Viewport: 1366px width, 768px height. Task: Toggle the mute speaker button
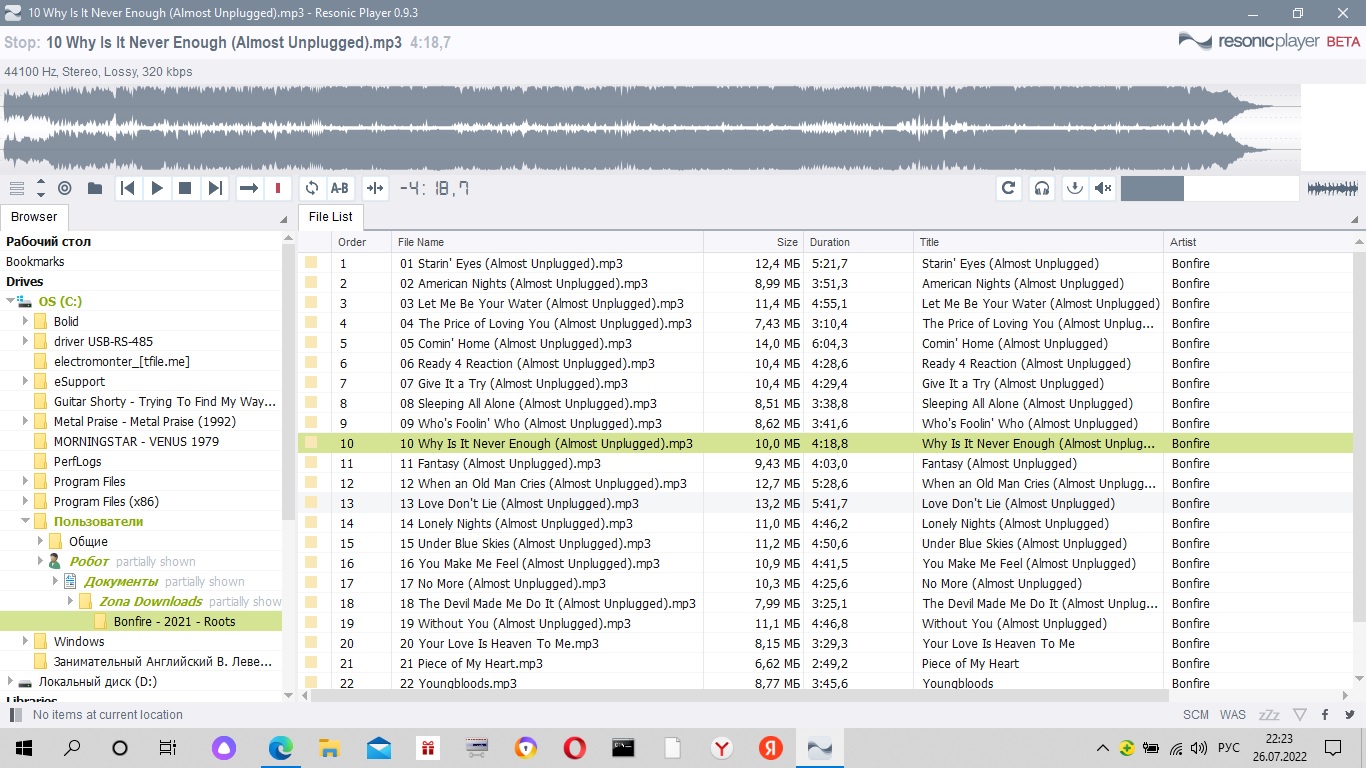(1103, 188)
